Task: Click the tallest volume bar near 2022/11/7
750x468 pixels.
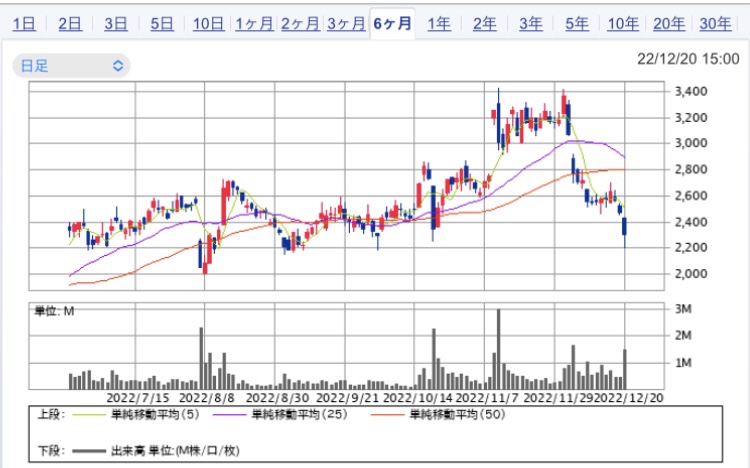Action: click(498, 349)
